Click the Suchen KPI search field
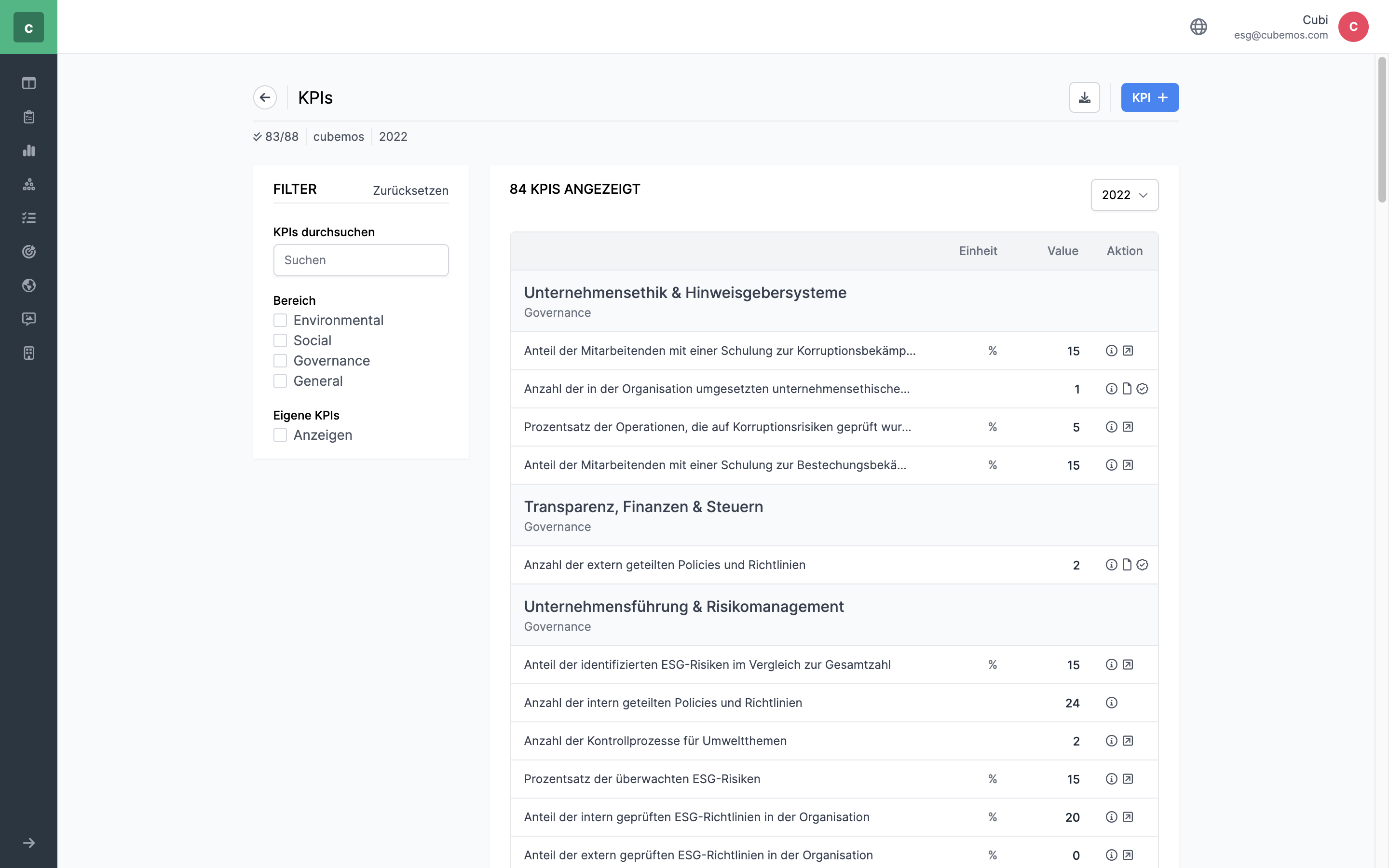The width and height of the screenshot is (1389, 868). 360,260
